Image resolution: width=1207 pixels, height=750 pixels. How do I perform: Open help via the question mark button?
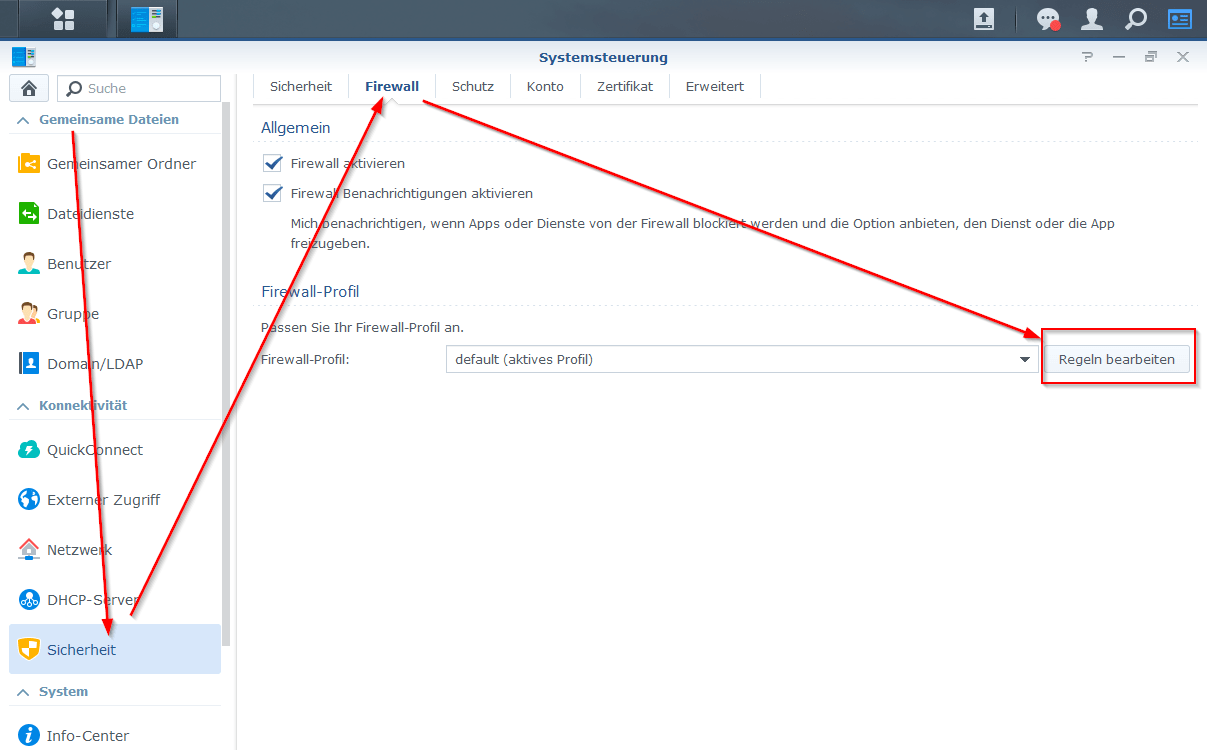(x=1087, y=57)
